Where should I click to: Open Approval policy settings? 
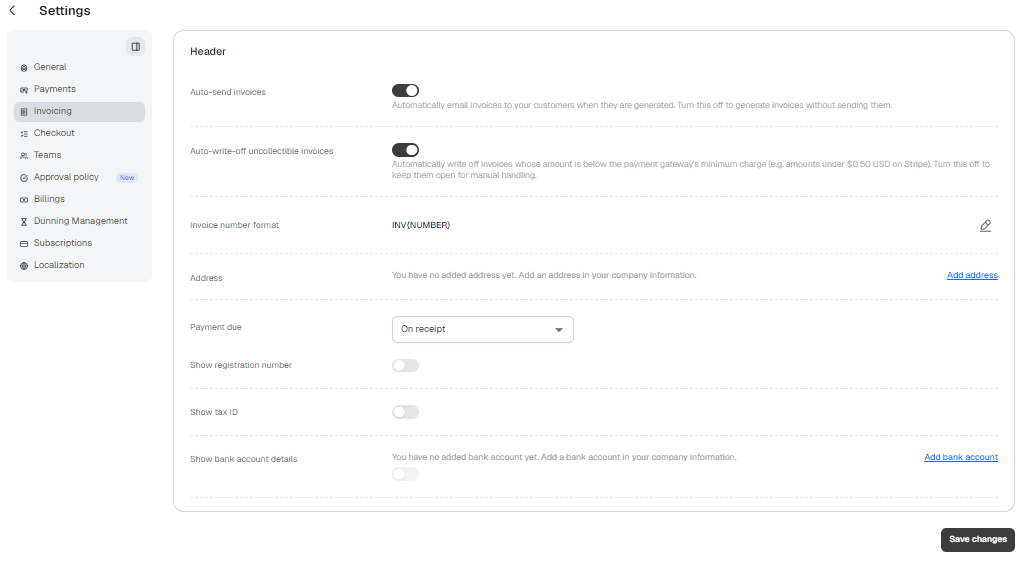(x=79, y=177)
